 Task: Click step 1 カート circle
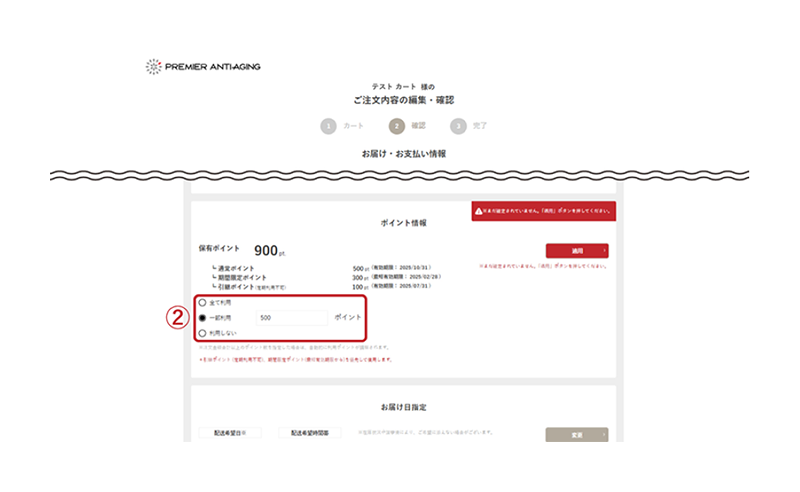click(x=329, y=126)
